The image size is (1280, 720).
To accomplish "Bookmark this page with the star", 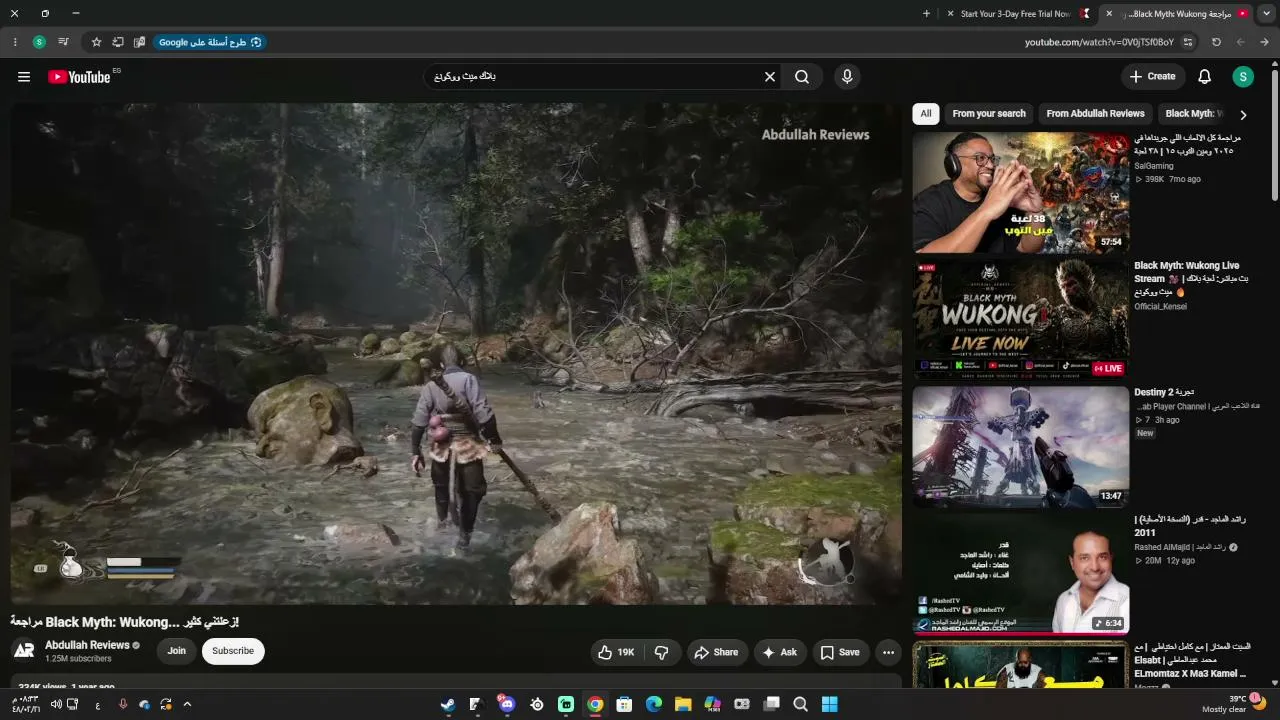I will (x=96, y=42).
